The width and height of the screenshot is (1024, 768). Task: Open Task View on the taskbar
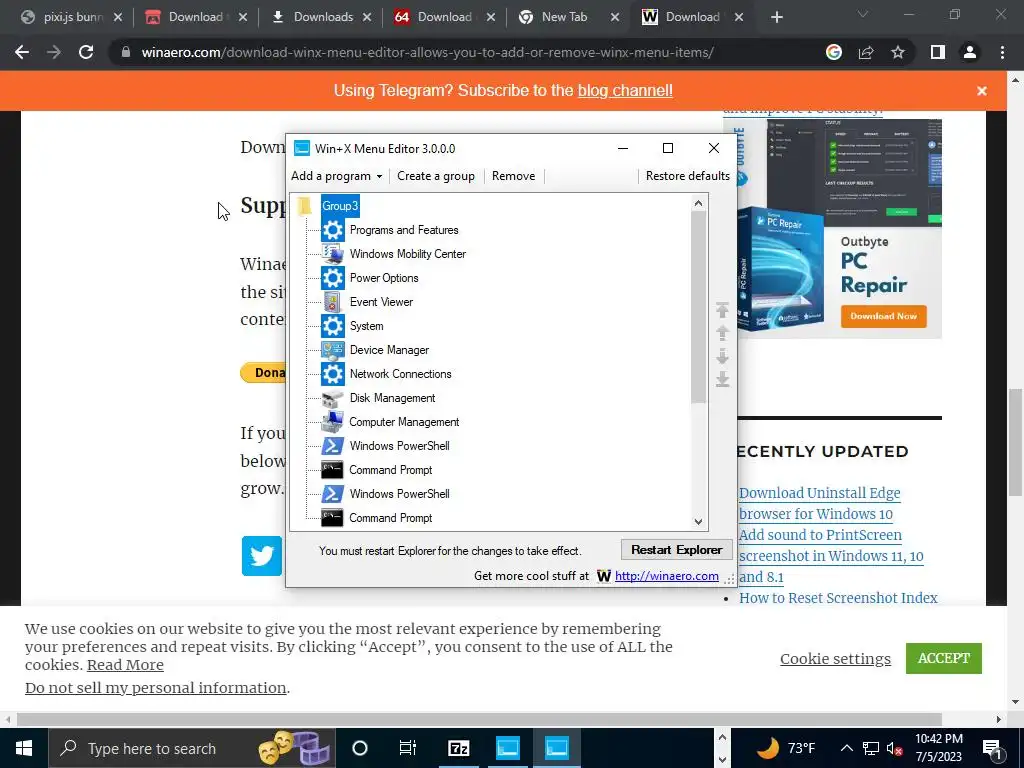point(408,748)
